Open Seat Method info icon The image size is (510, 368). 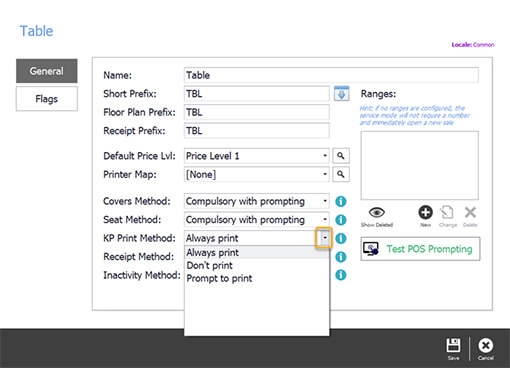340,220
